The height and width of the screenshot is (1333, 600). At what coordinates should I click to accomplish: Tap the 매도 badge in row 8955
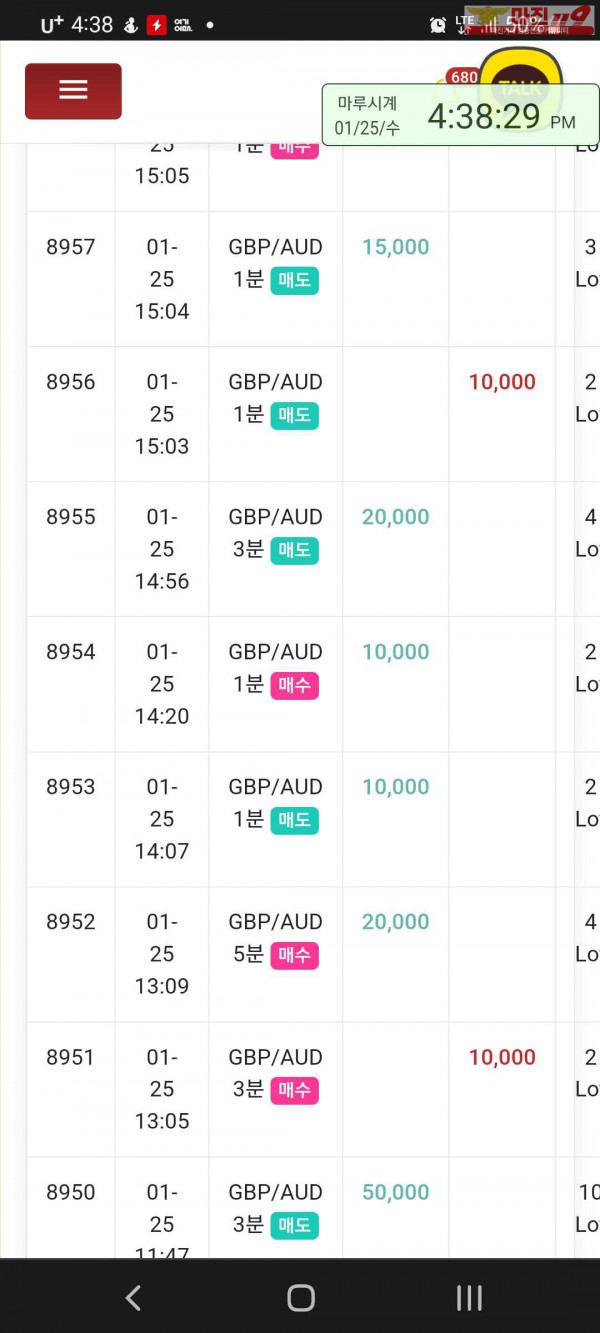coord(294,550)
